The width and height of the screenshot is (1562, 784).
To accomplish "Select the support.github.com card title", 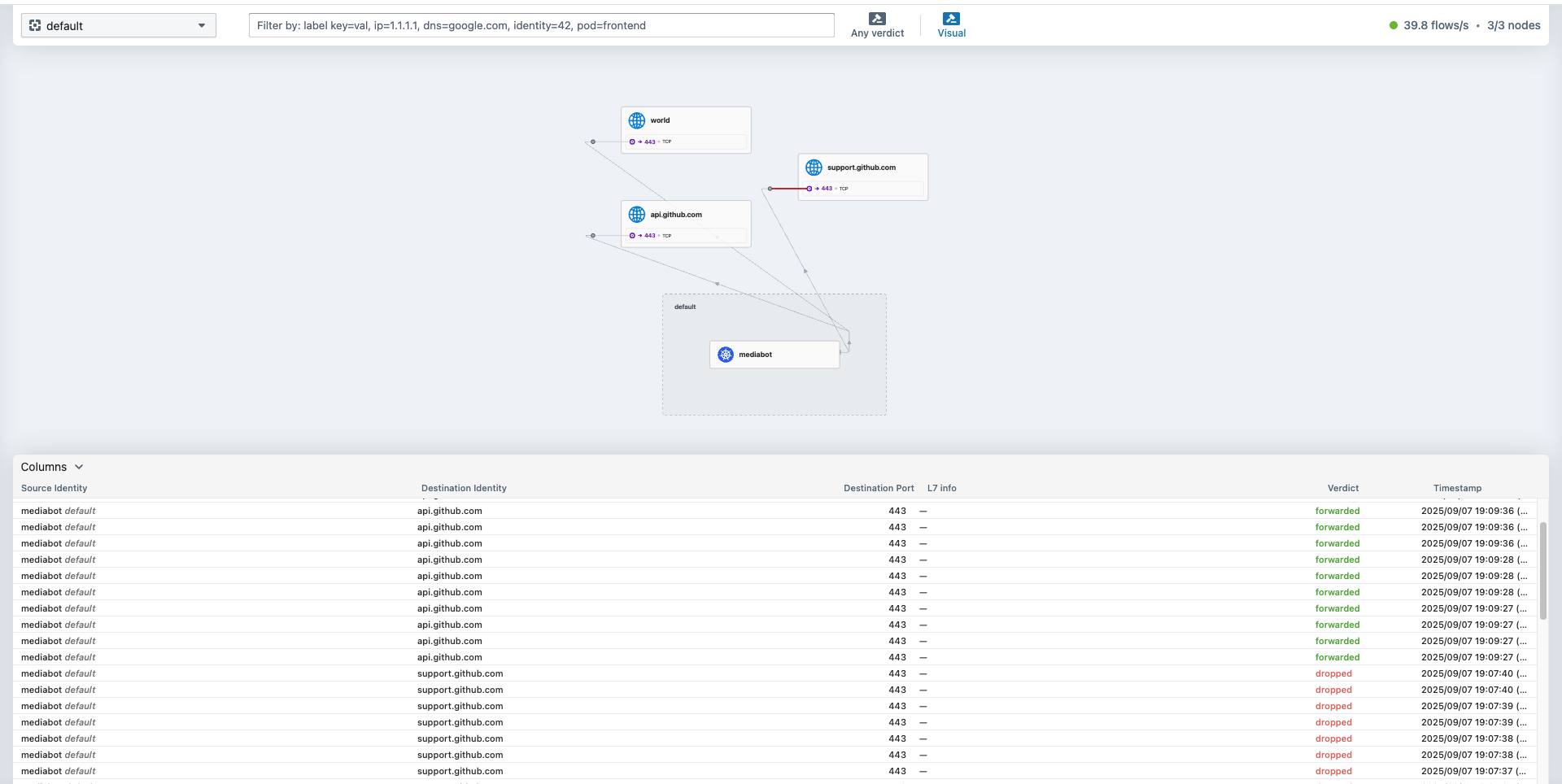I will 862,168.
